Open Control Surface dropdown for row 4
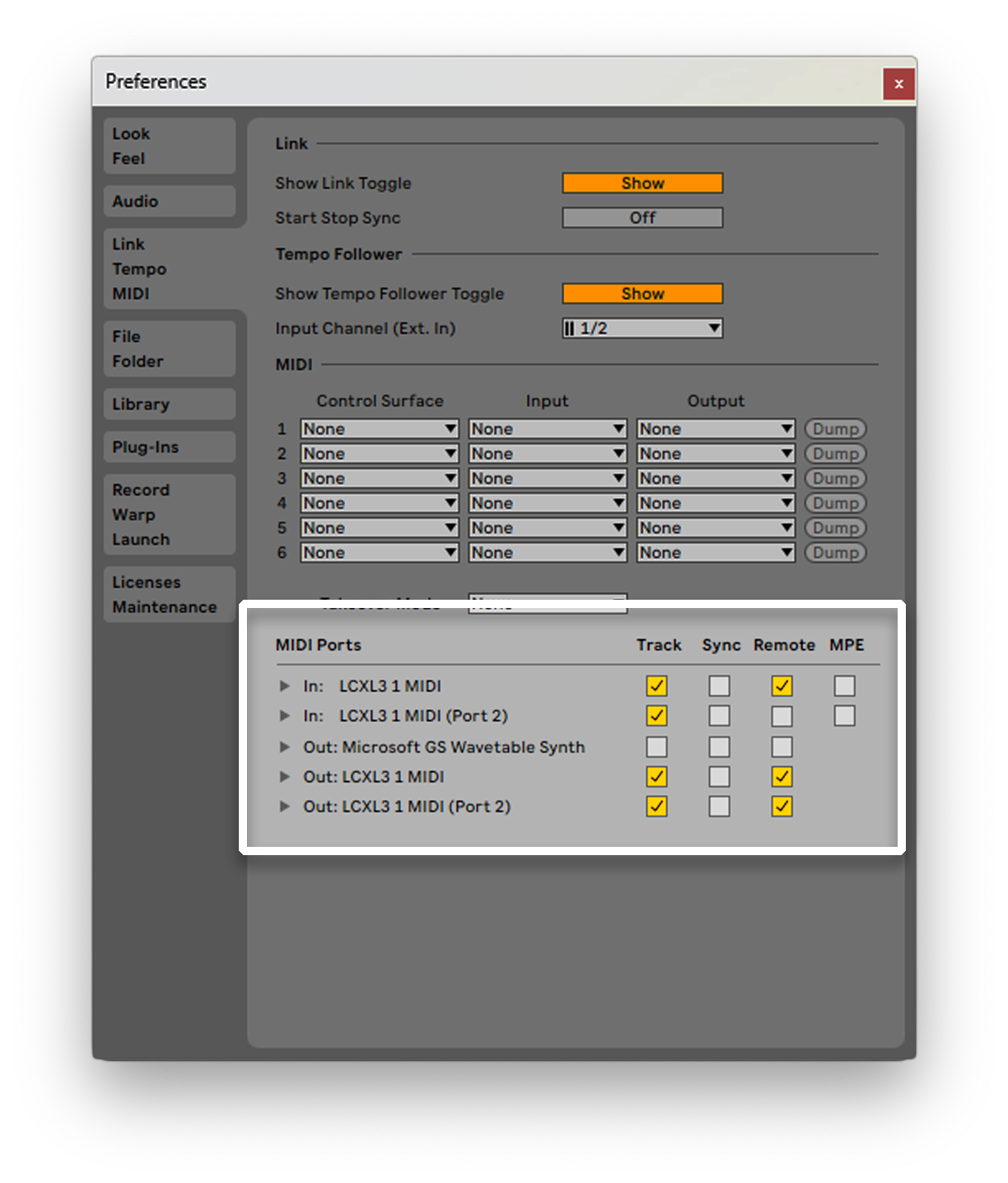Screen dimensions: 1008x1183 (380, 503)
